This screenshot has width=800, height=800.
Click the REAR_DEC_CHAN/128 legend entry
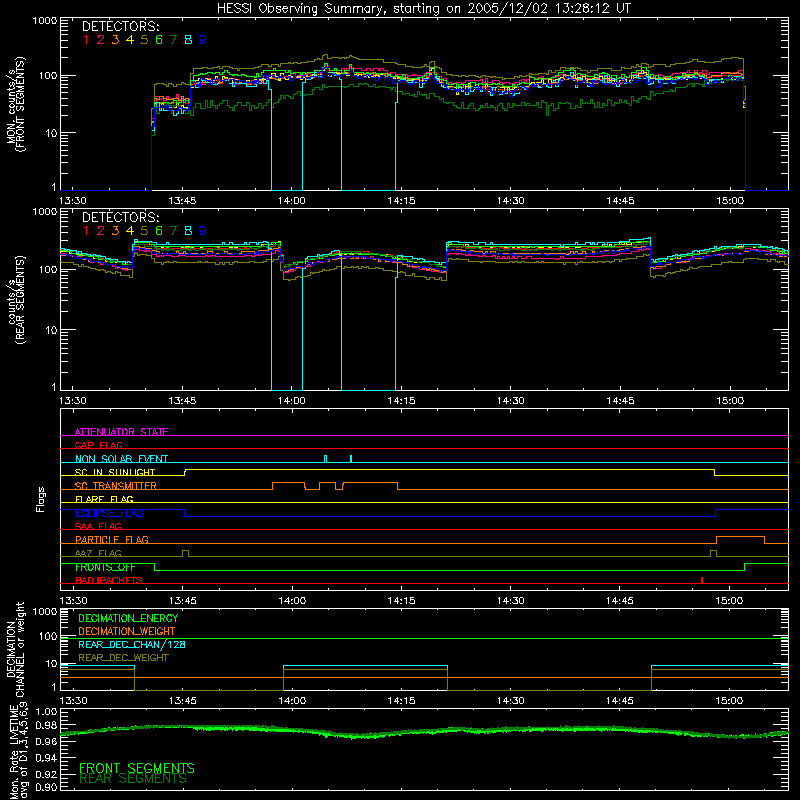coord(132,645)
